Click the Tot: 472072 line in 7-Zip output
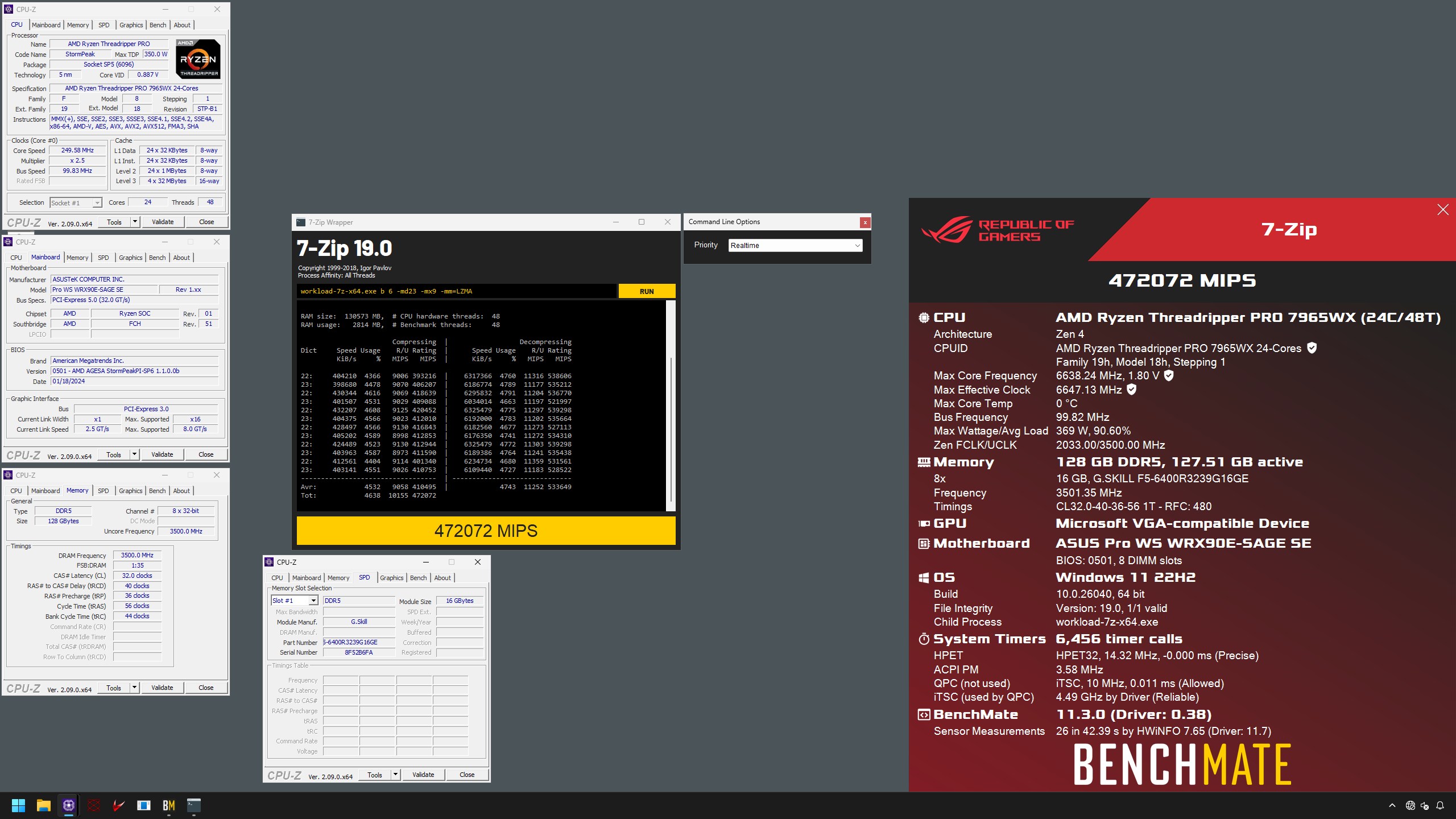Image resolution: width=1456 pixels, height=819 pixels. click(369, 495)
